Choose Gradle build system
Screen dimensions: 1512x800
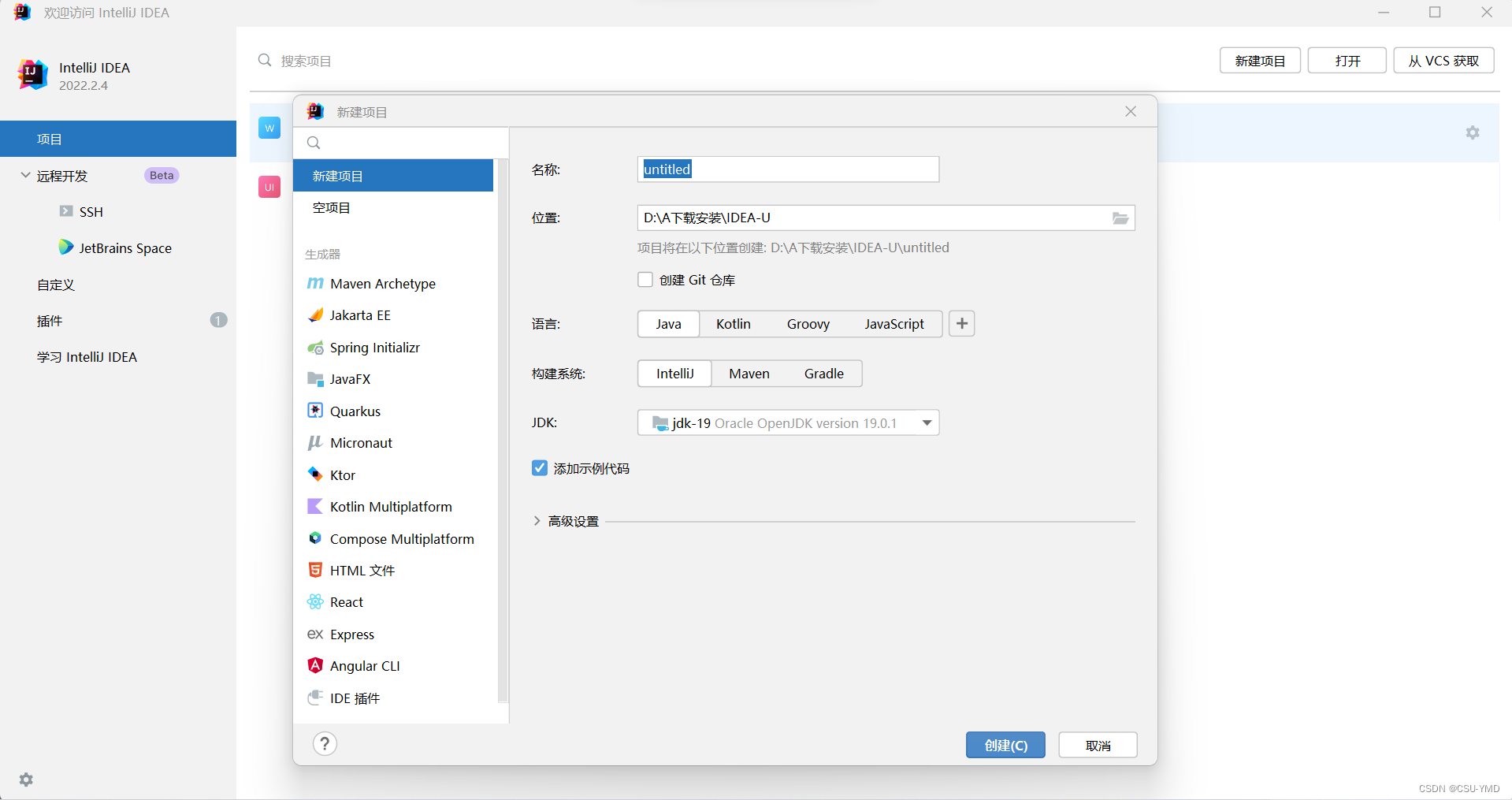click(824, 374)
